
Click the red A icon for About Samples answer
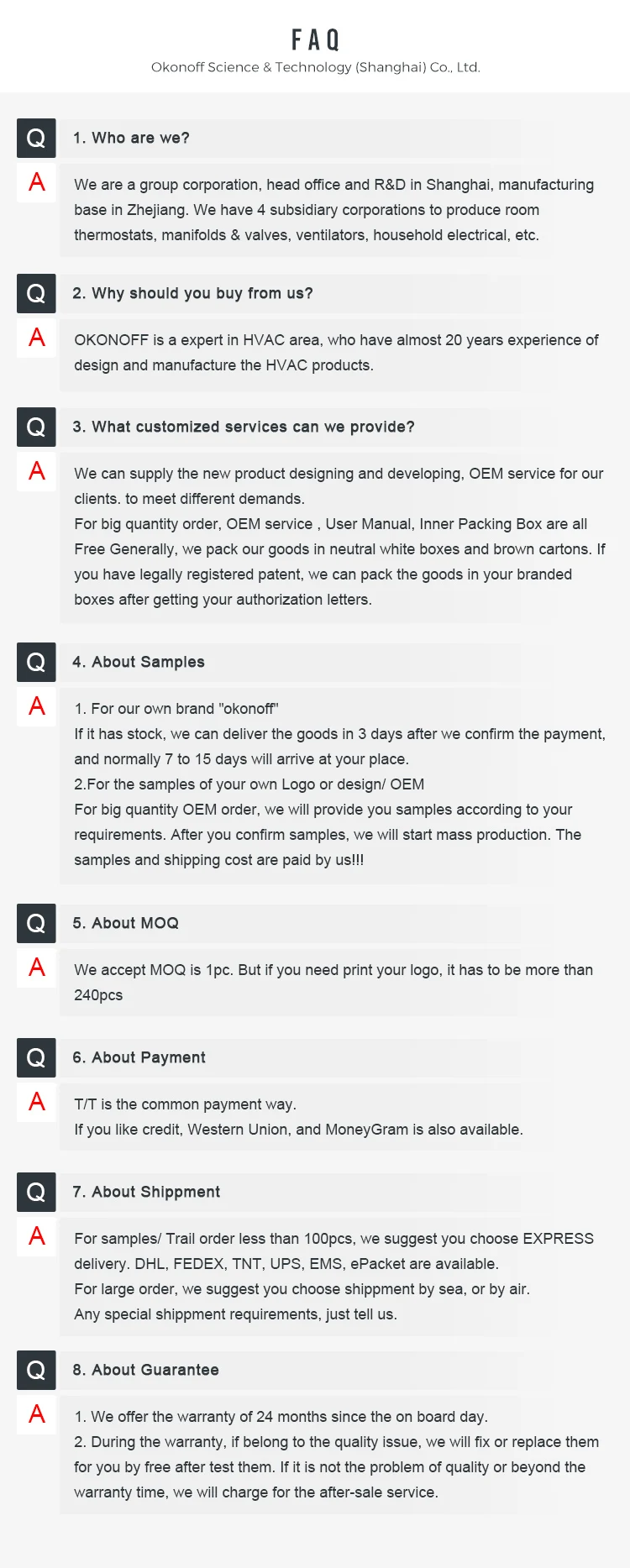(36, 706)
